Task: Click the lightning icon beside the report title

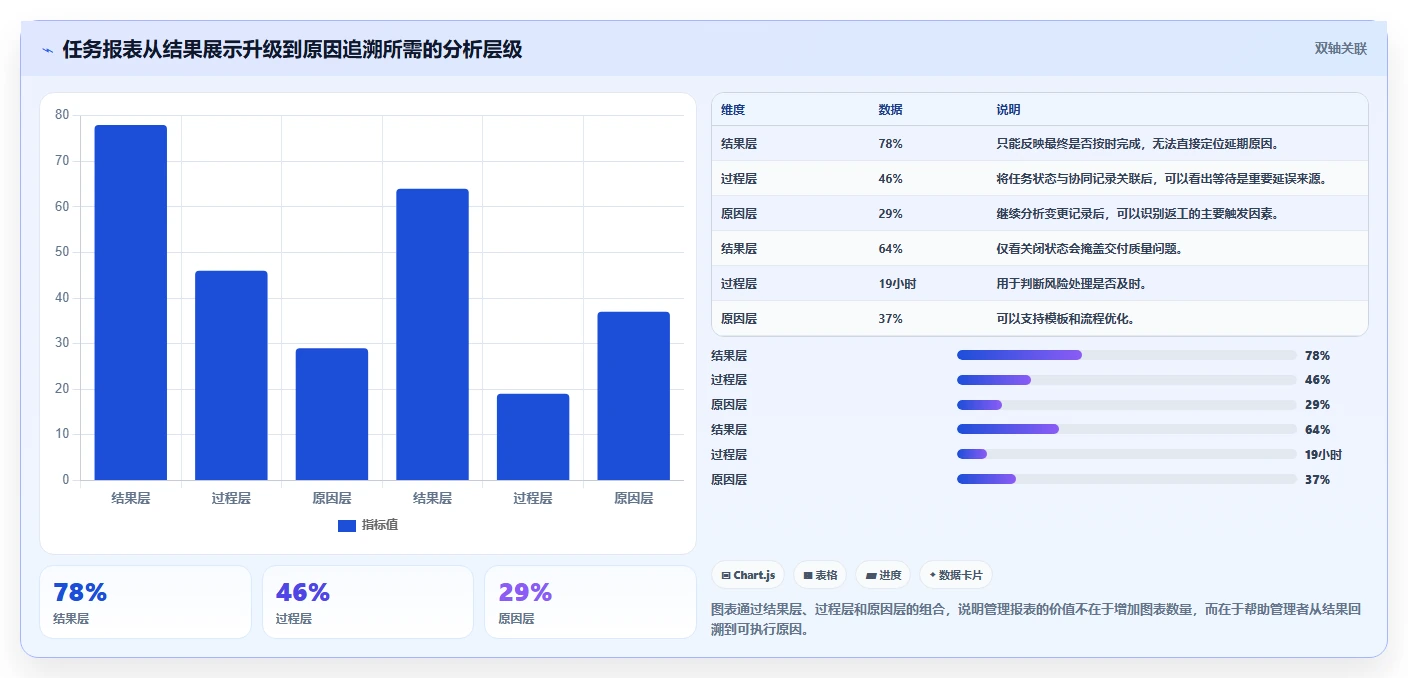Action: [x=47, y=50]
